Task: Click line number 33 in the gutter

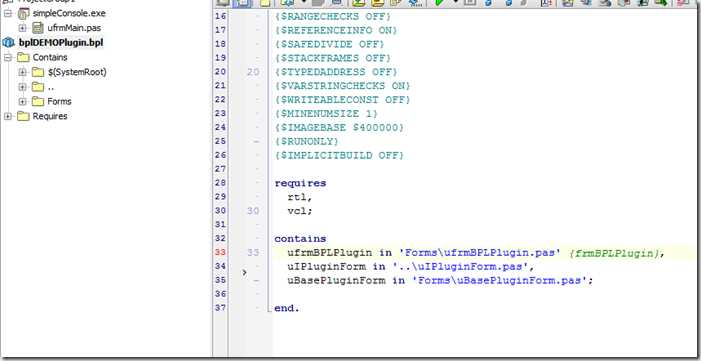Action: pyautogui.click(x=220, y=253)
